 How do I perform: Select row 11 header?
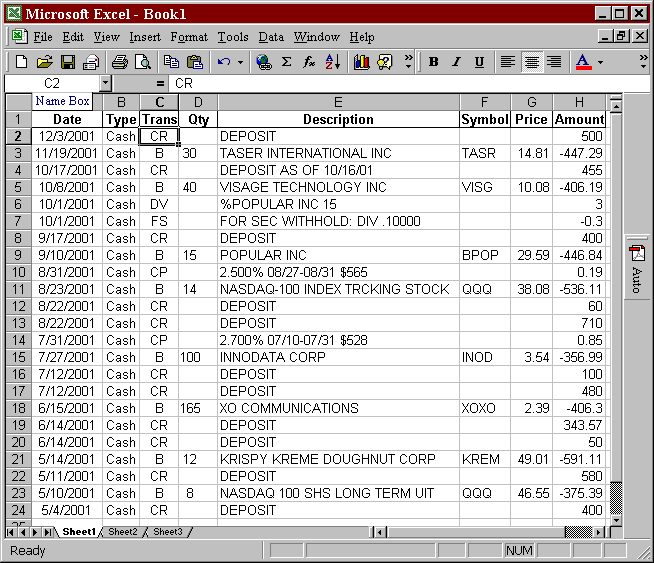click(x=18, y=289)
